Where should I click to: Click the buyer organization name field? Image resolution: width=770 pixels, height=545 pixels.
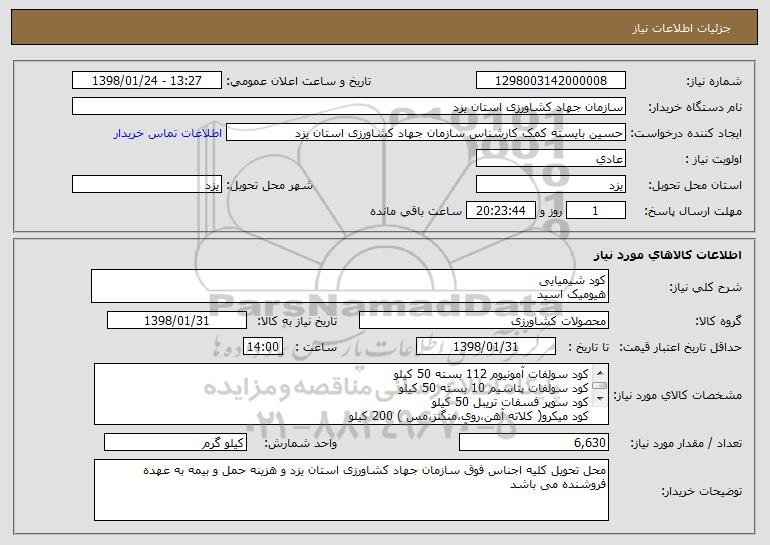(349, 106)
